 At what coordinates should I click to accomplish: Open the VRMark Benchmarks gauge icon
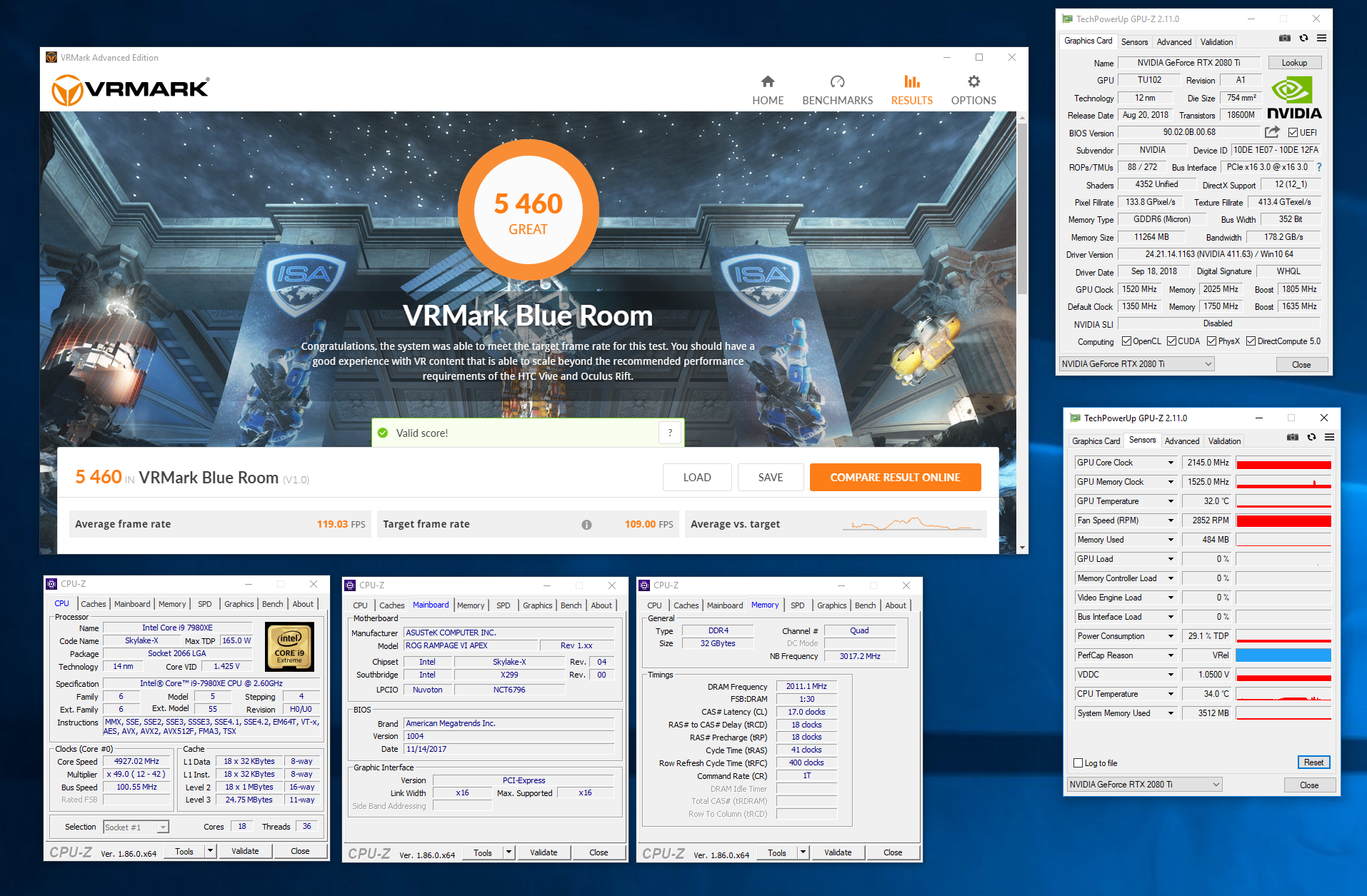838,81
